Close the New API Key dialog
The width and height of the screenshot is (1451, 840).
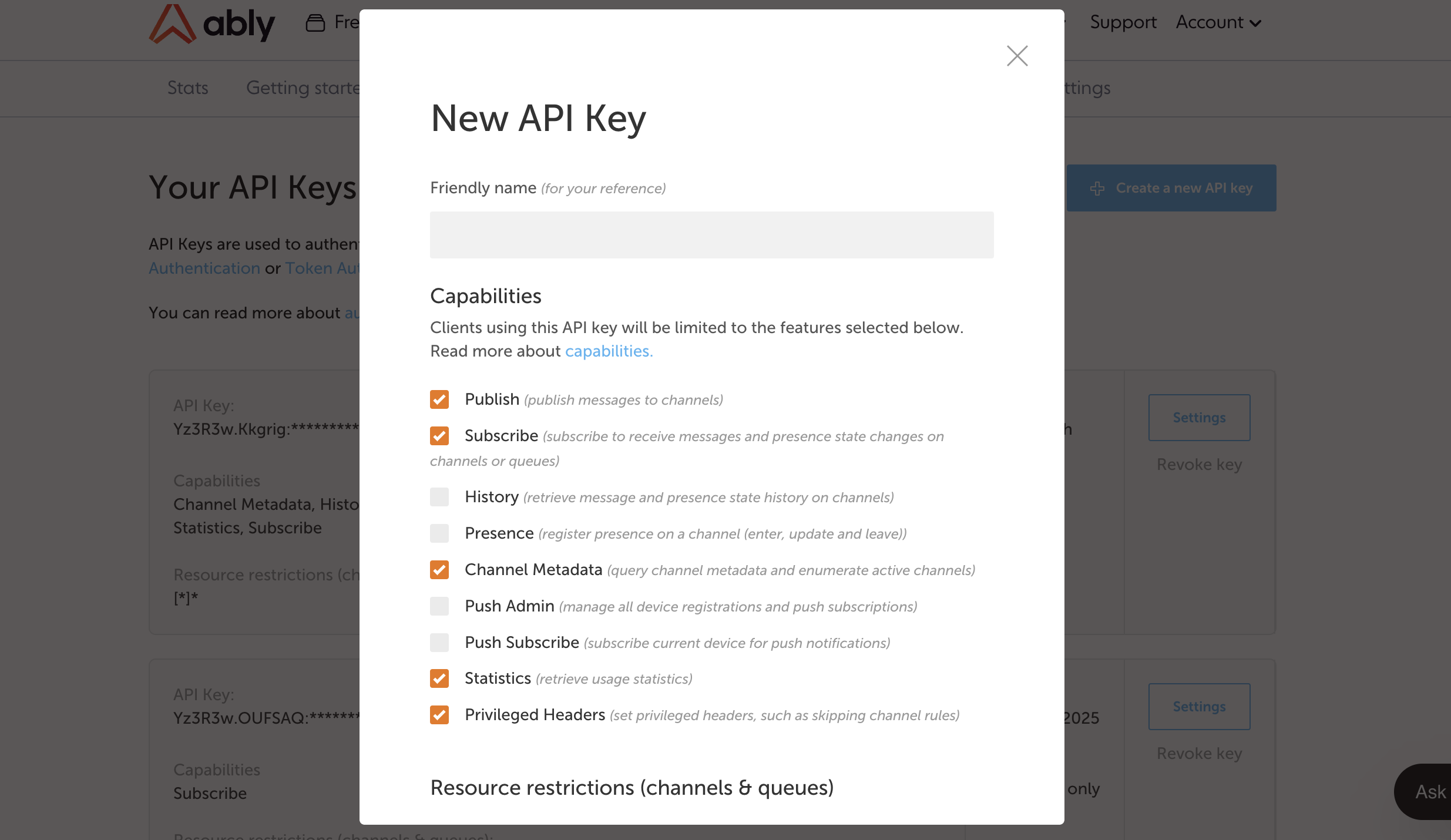[x=1017, y=56]
